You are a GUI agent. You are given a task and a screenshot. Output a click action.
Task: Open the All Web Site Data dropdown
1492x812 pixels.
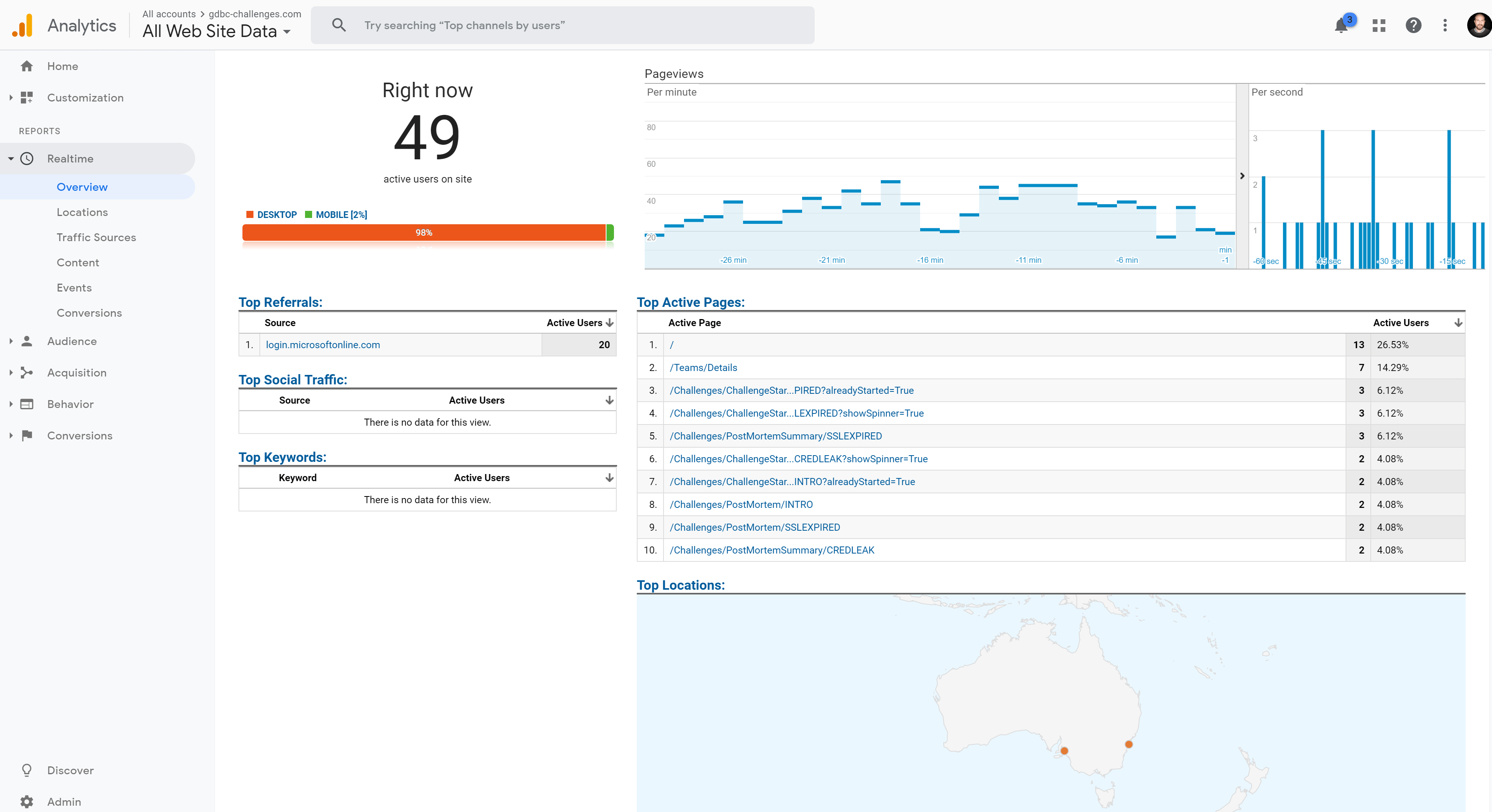pyautogui.click(x=216, y=31)
